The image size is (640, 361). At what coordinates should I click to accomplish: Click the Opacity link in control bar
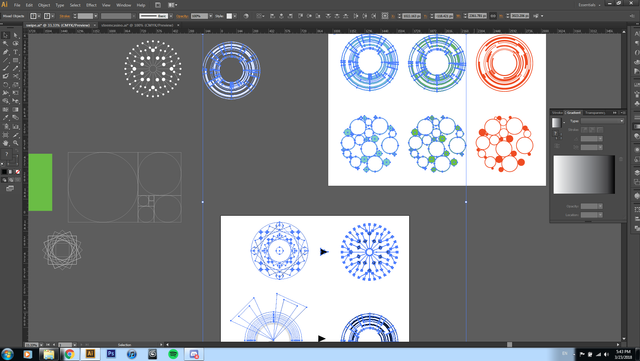(x=182, y=16)
